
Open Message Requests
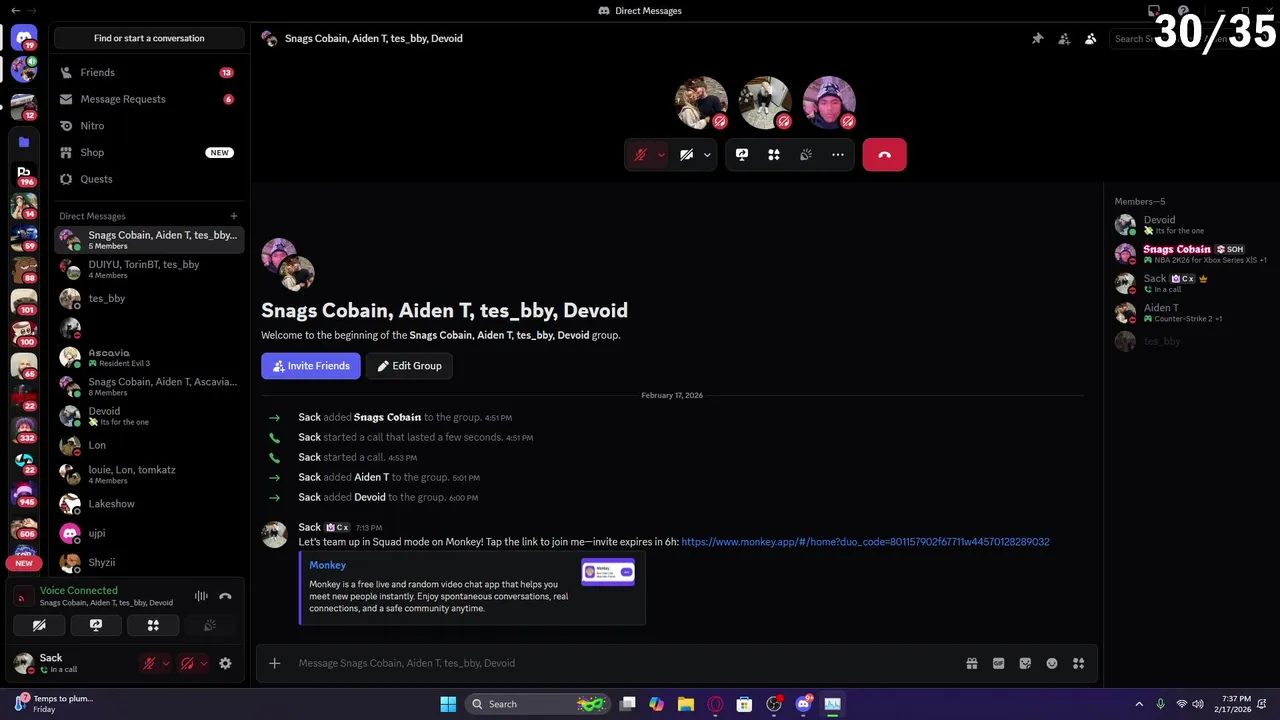click(x=149, y=99)
